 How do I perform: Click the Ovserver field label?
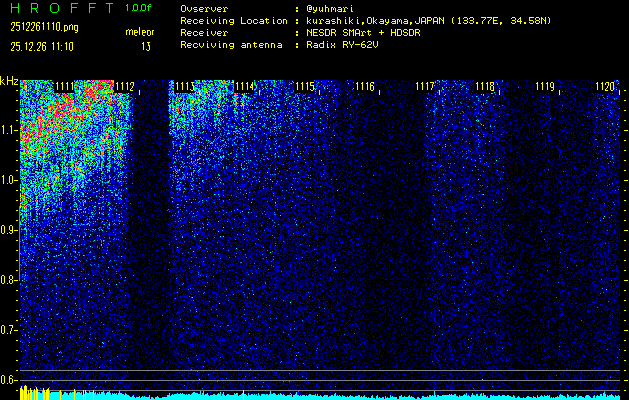click(x=204, y=9)
